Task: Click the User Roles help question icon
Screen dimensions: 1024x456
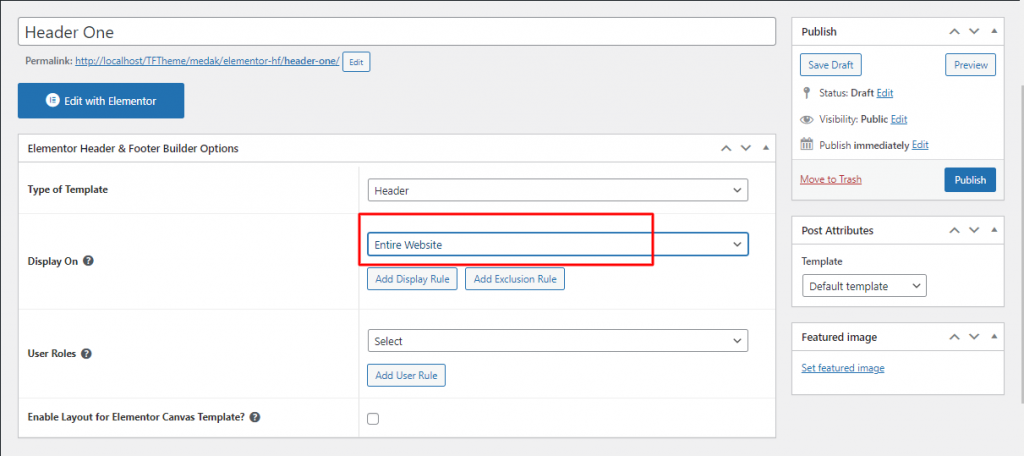Action: [86, 354]
